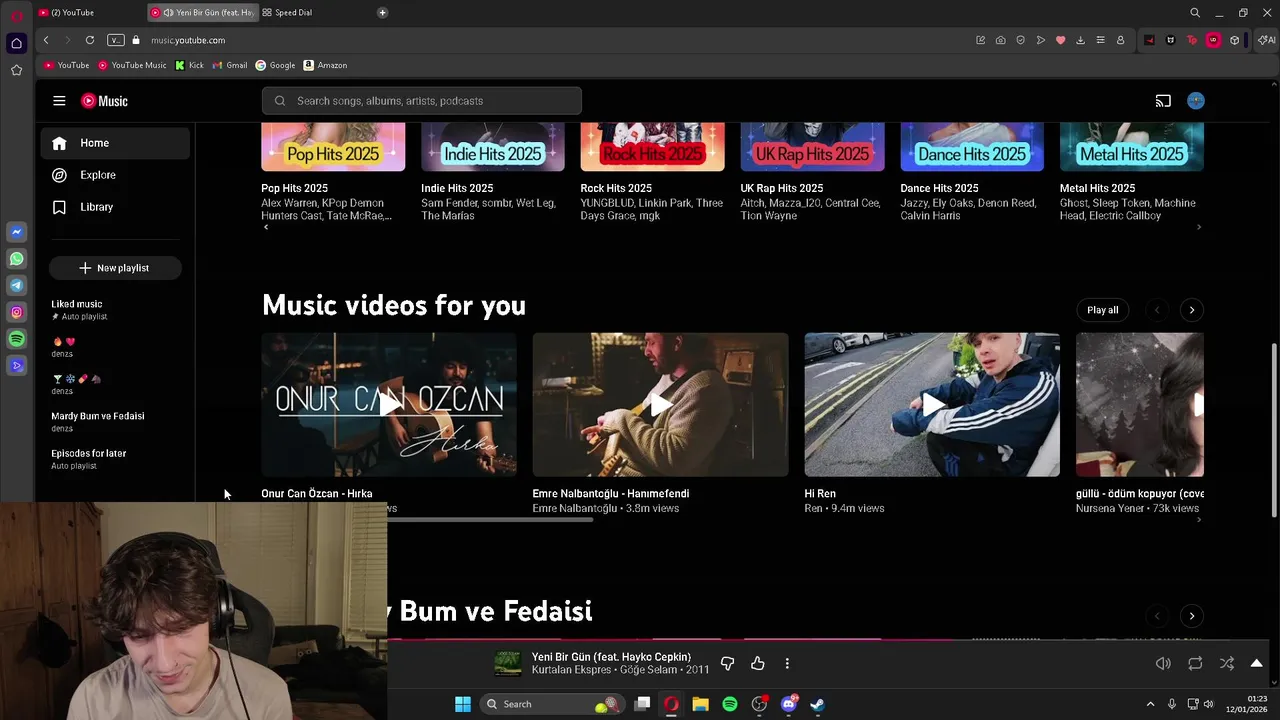Click the Play all button
1280x720 pixels.
[1103, 310]
